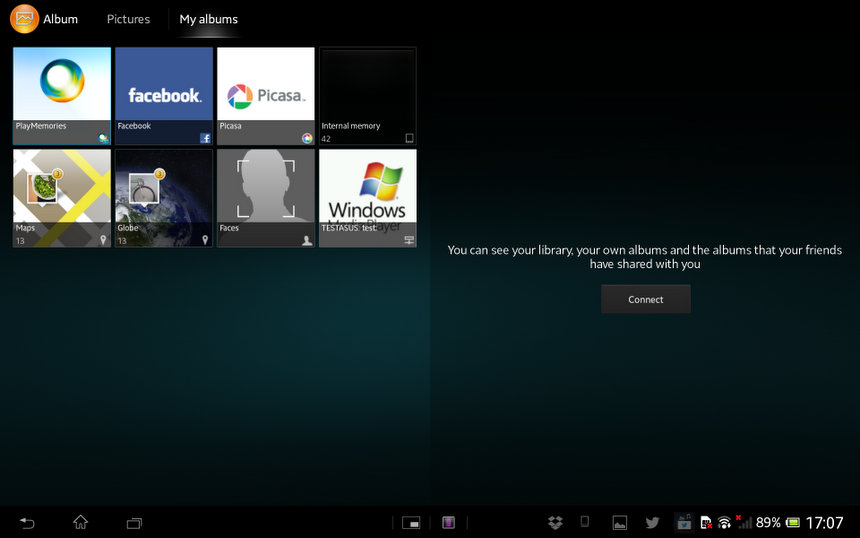Open the PlayMemories album tile
Image resolution: width=860 pixels, height=538 pixels.
click(62, 96)
